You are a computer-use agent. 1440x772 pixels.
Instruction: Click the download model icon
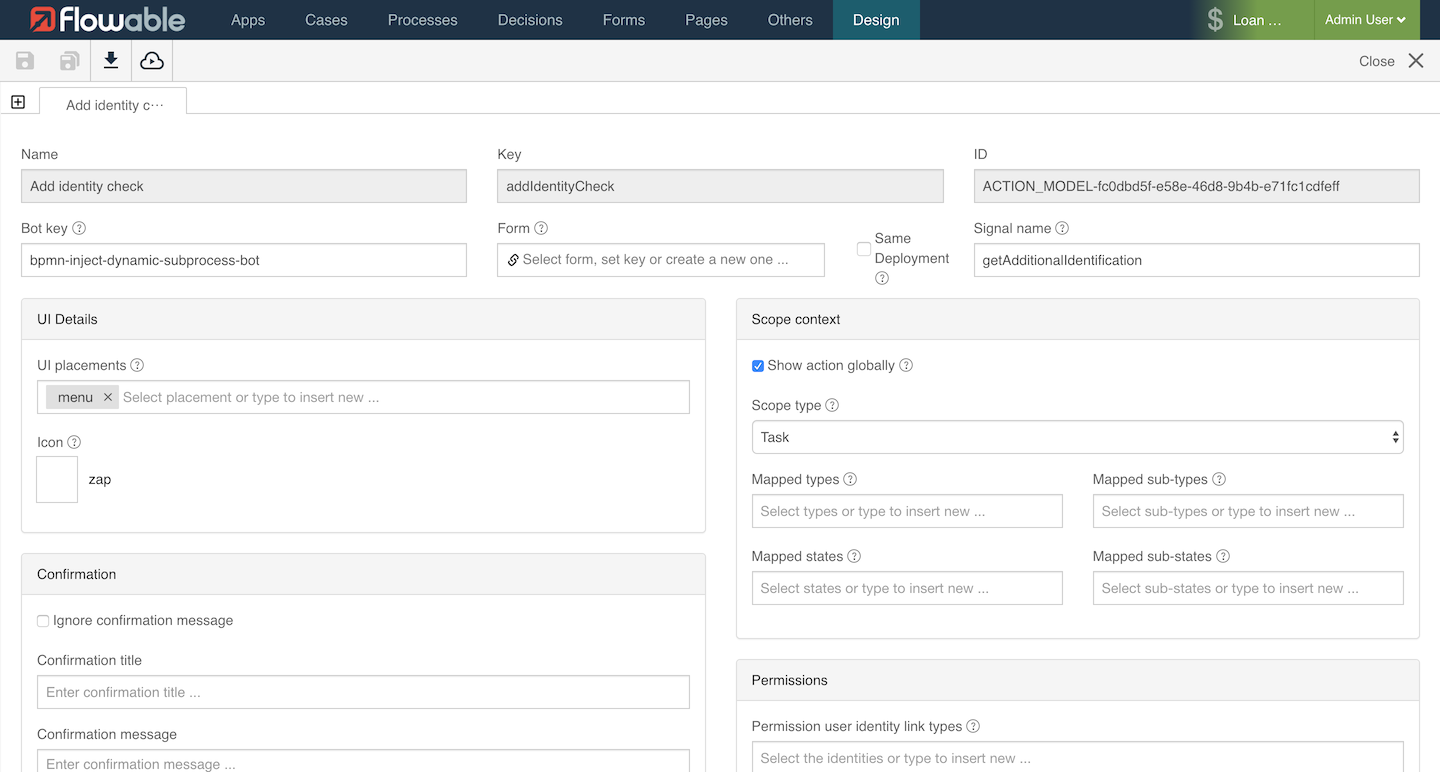111,61
